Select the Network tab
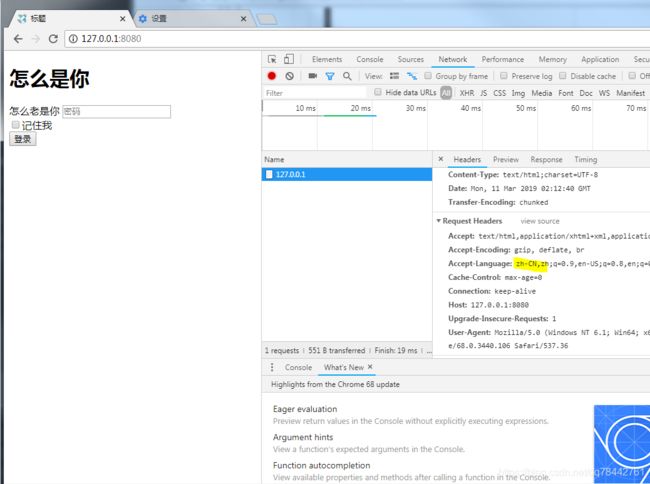650x484 pixels. [453, 59]
